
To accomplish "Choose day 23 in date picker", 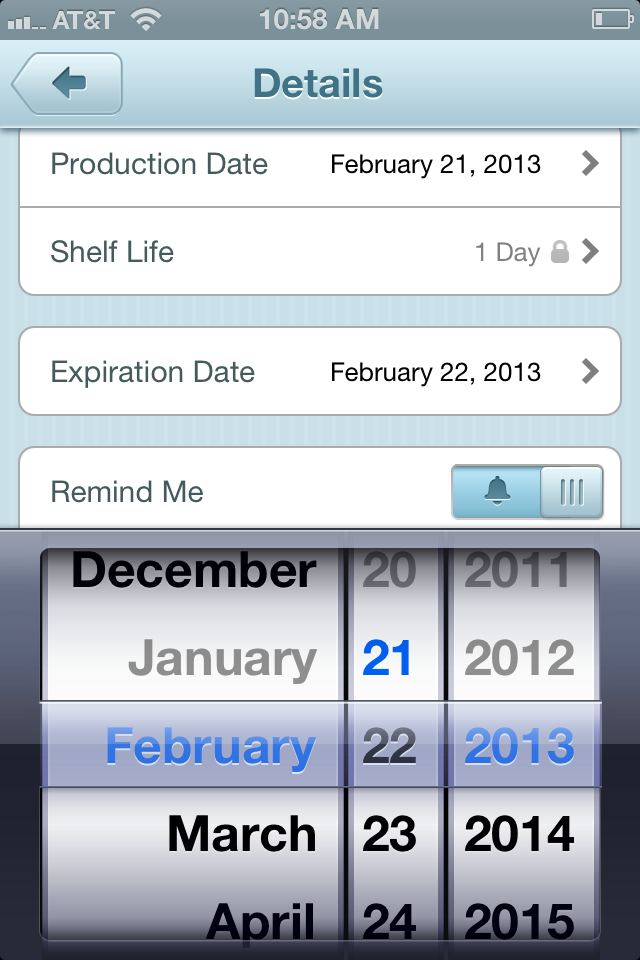I will pyautogui.click(x=390, y=834).
